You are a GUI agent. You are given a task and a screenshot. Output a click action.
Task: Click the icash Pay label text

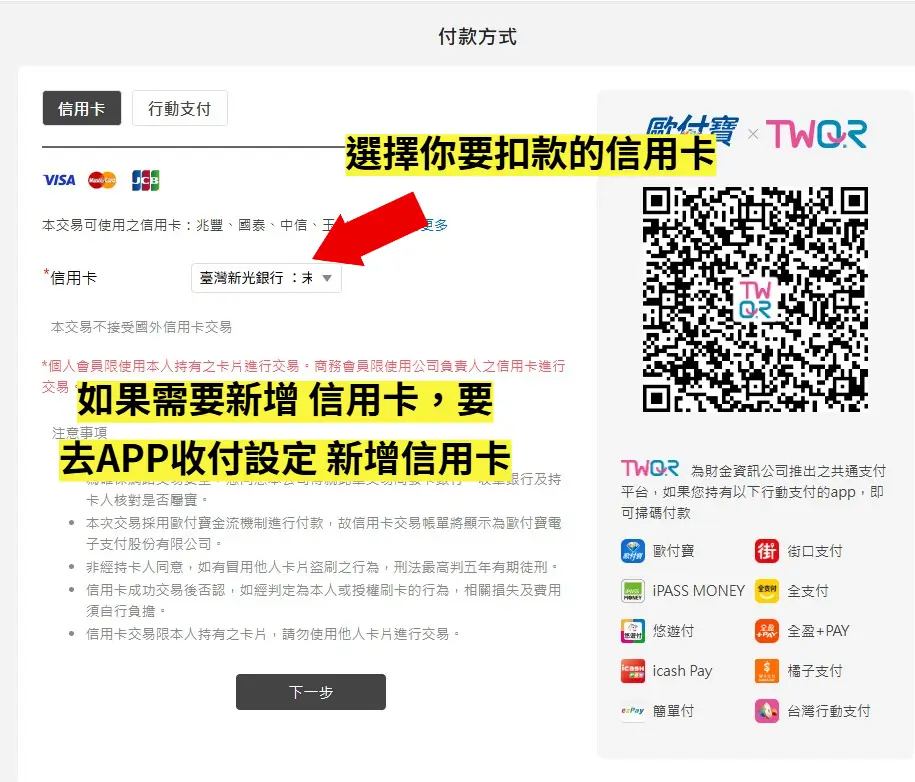click(682, 671)
